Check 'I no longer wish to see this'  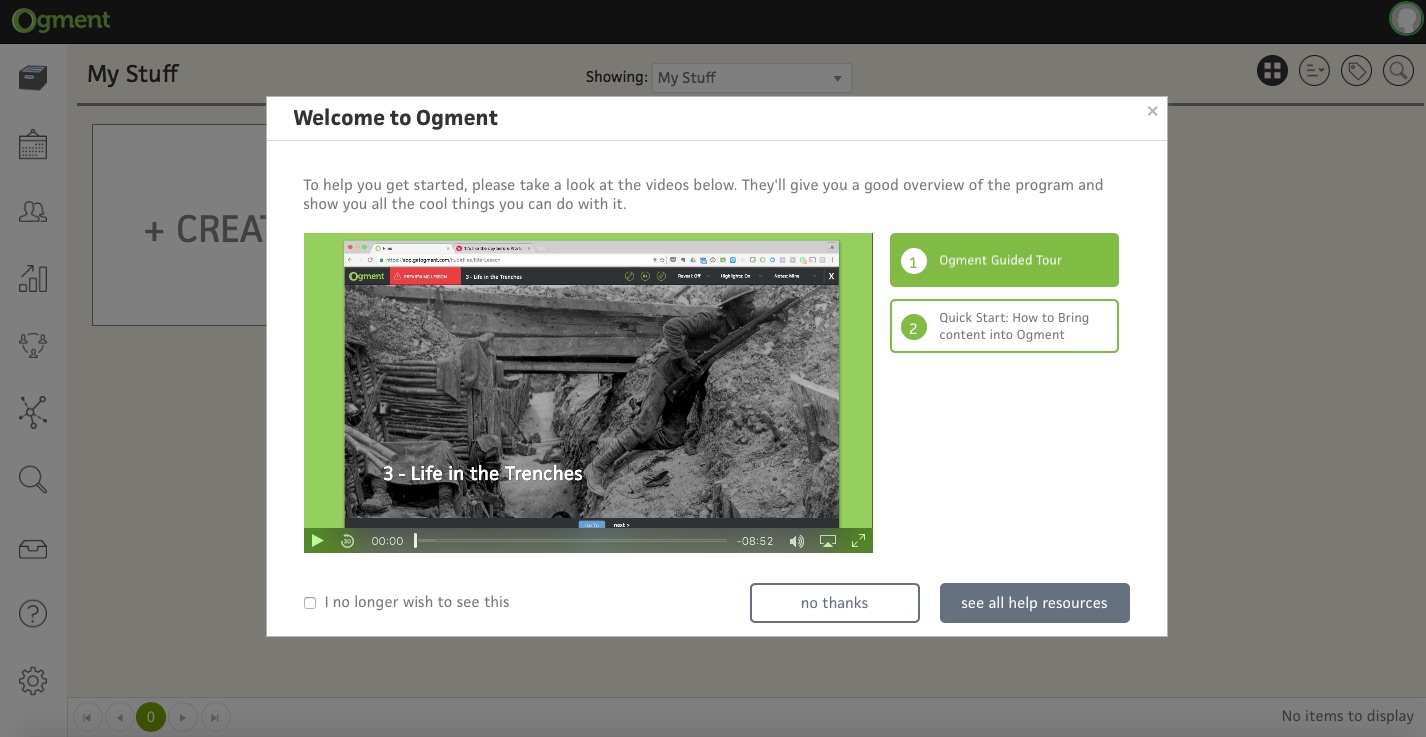310,603
